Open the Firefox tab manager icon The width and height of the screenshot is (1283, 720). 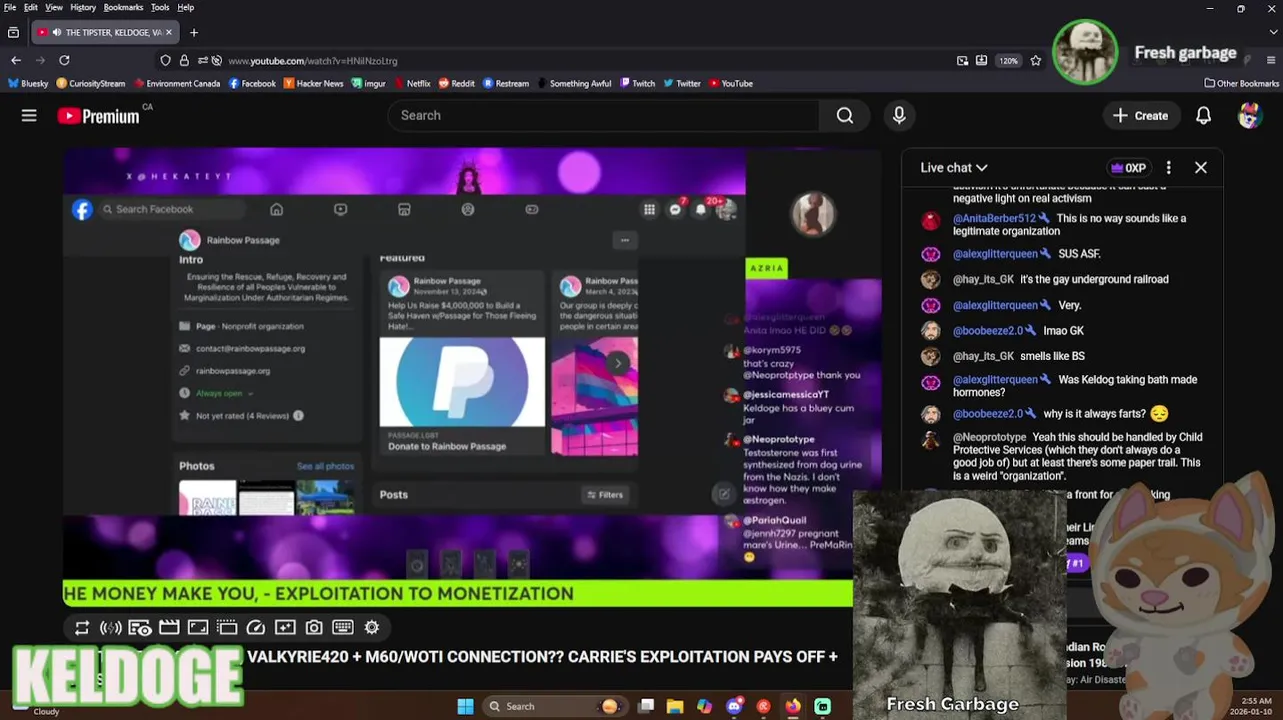pos(13,32)
